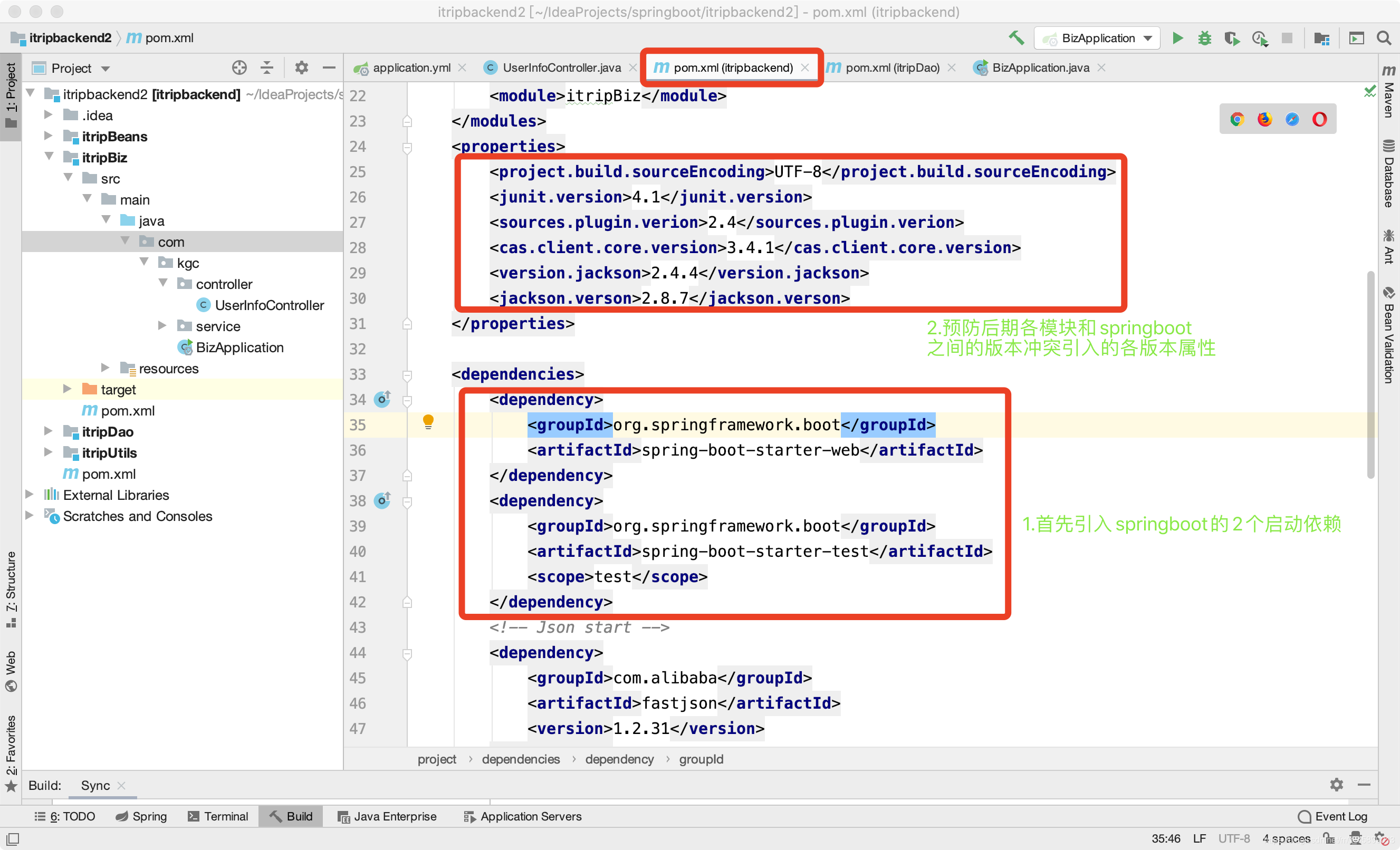Click locate-in-project crosshair icon

tap(239, 68)
